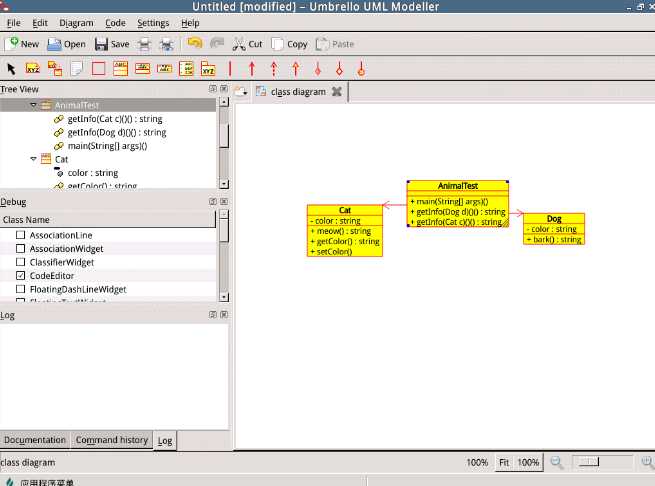
Task: Click the Undo arrow icon
Action: pyautogui.click(x=195, y=43)
